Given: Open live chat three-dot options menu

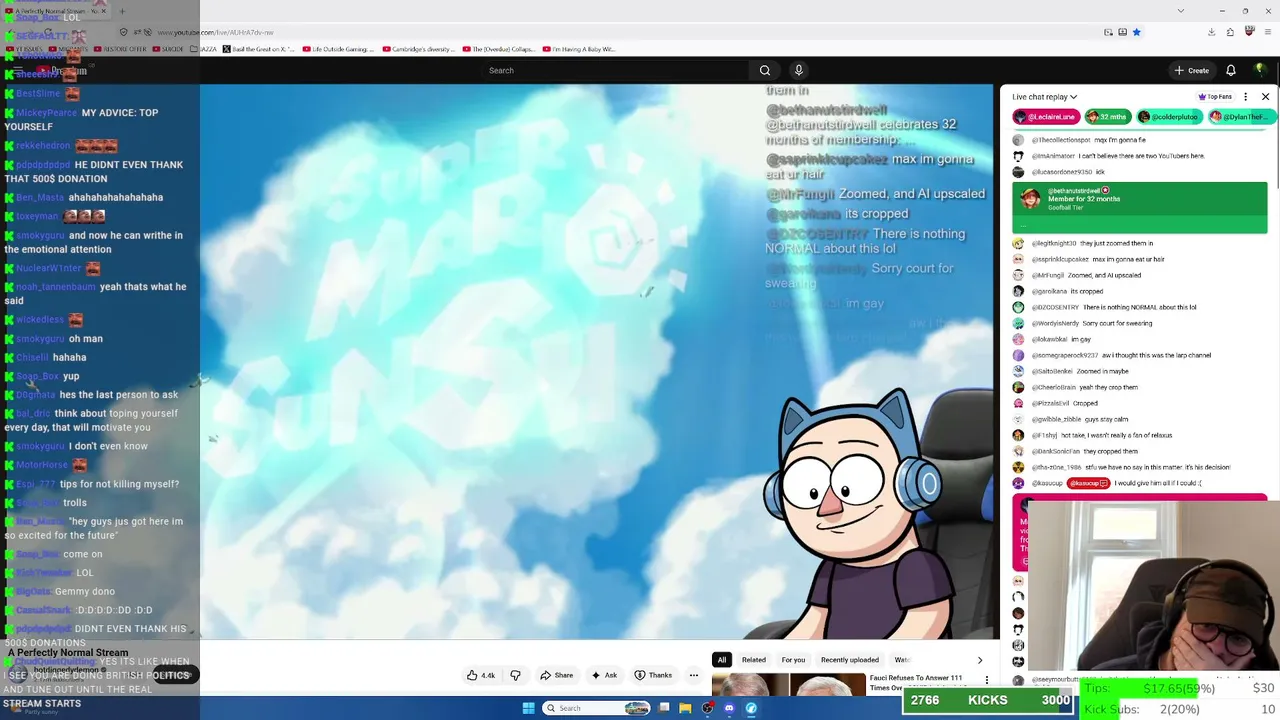Looking at the screenshot, I should pos(1247,97).
